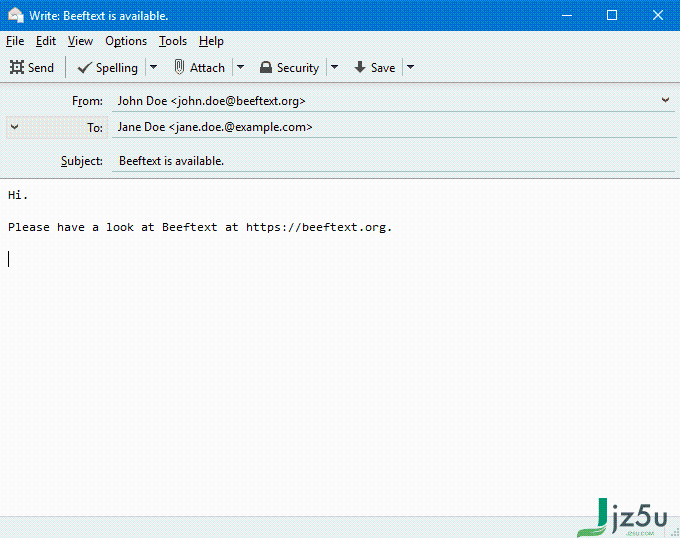Open the Options menu
680x538 pixels.
(x=126, y=41)
